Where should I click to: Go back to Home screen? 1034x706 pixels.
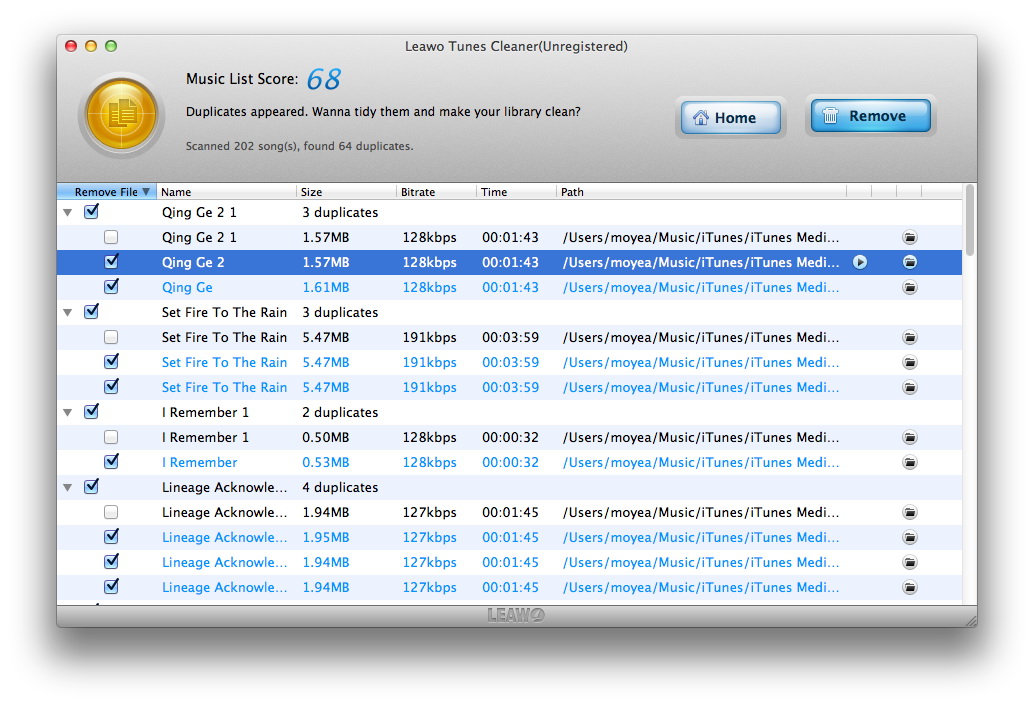pos(730,117)
